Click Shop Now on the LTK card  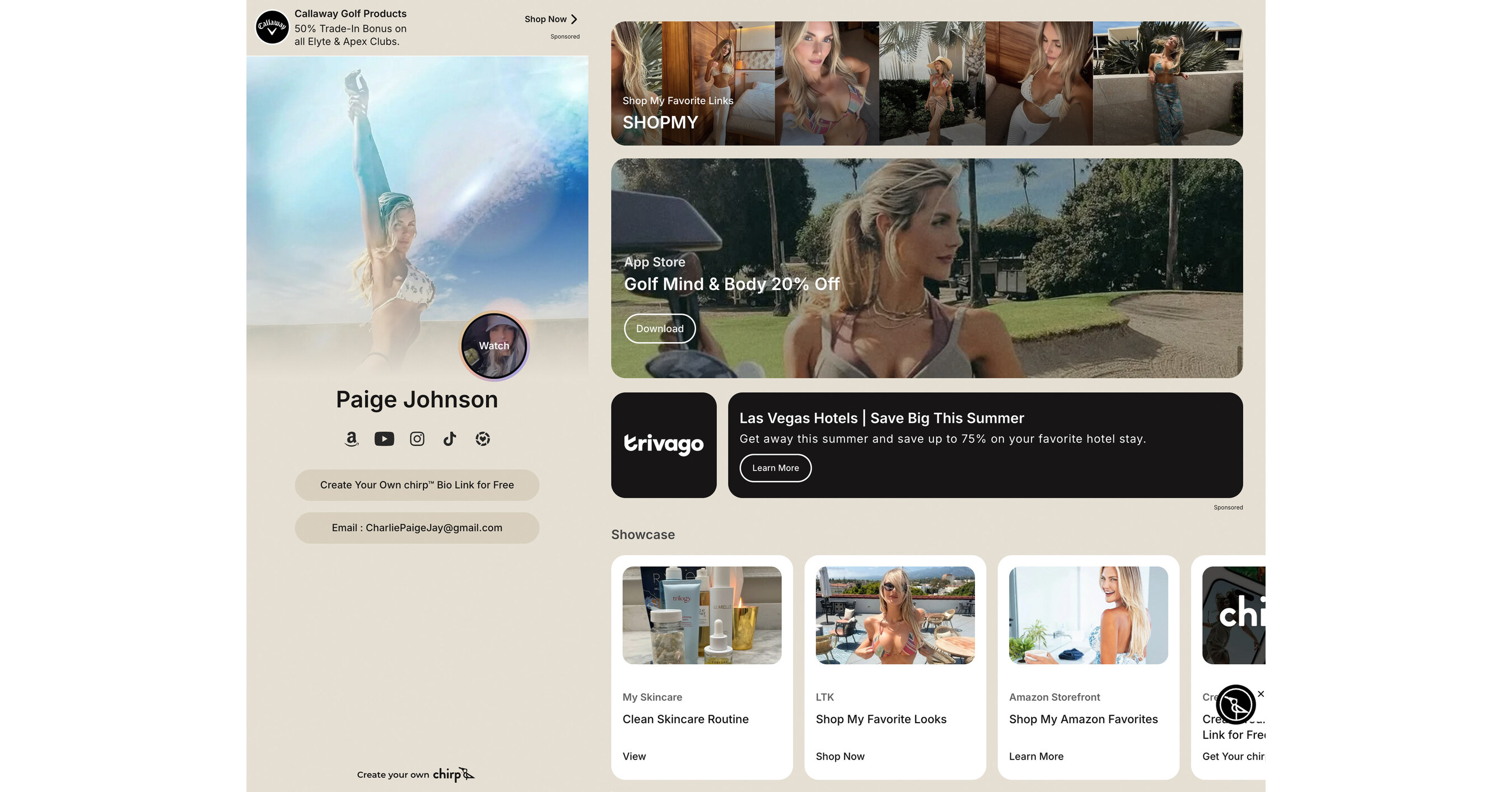tap(840, 756)
